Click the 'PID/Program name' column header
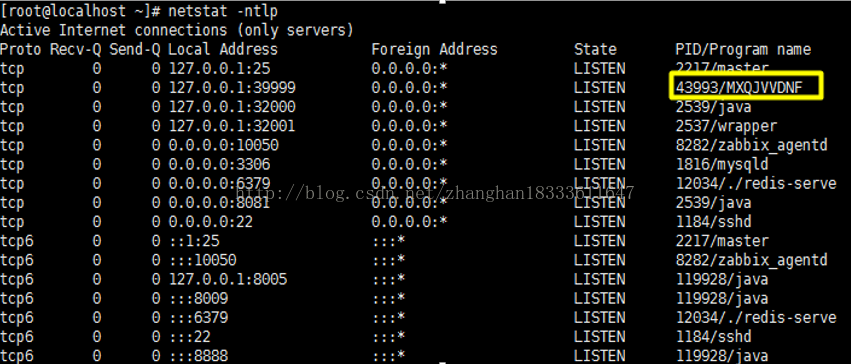Viewport: 851px width, 364px height. click(743, 49)
